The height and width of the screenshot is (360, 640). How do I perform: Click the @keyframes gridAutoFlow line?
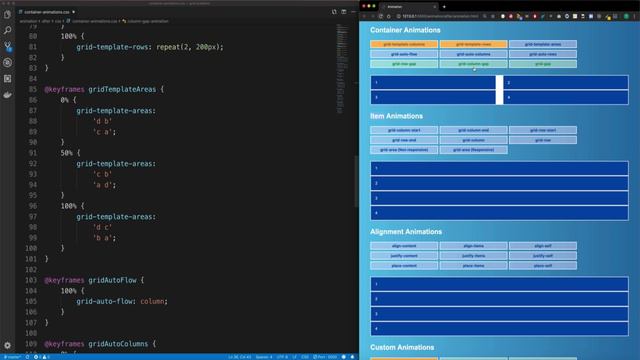click(94, 280)
